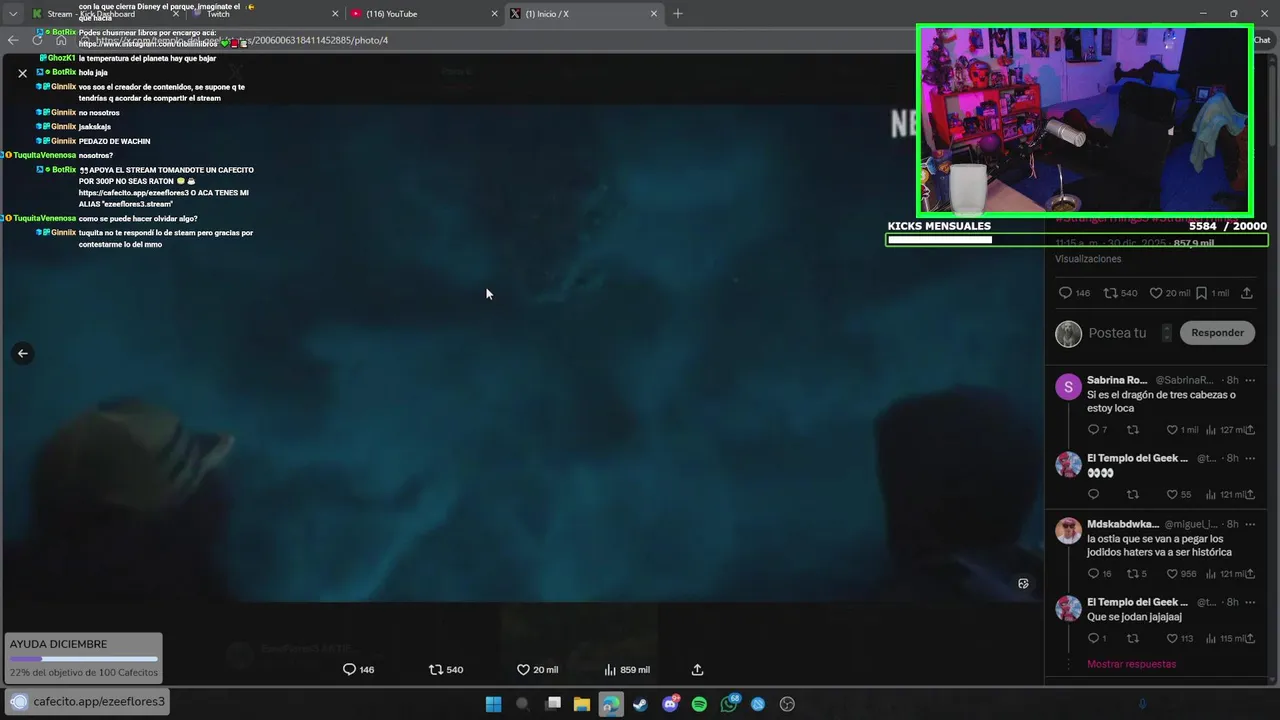Share the post from sidebar stats row
Screen dimensions: 1280x720
click(1246, 293)
